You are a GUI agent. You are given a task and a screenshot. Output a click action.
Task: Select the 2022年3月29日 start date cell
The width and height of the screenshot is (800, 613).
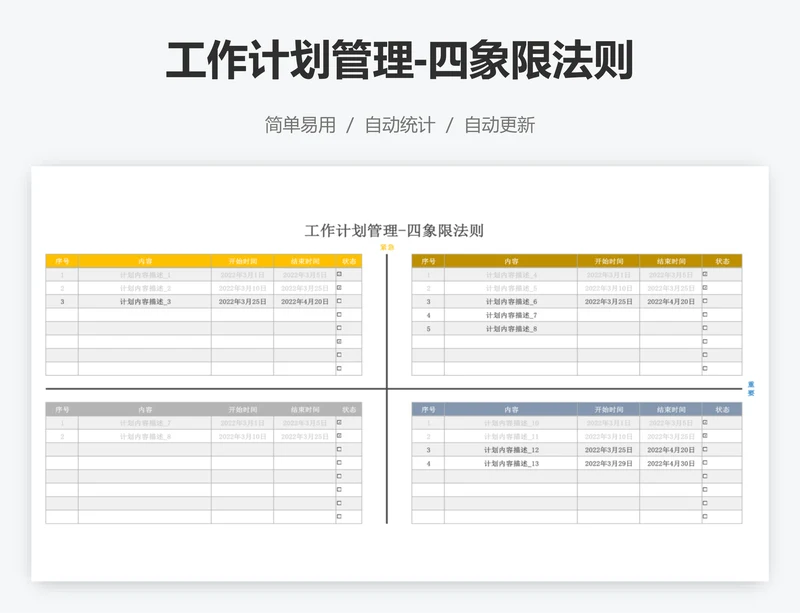tap(608, 463)
